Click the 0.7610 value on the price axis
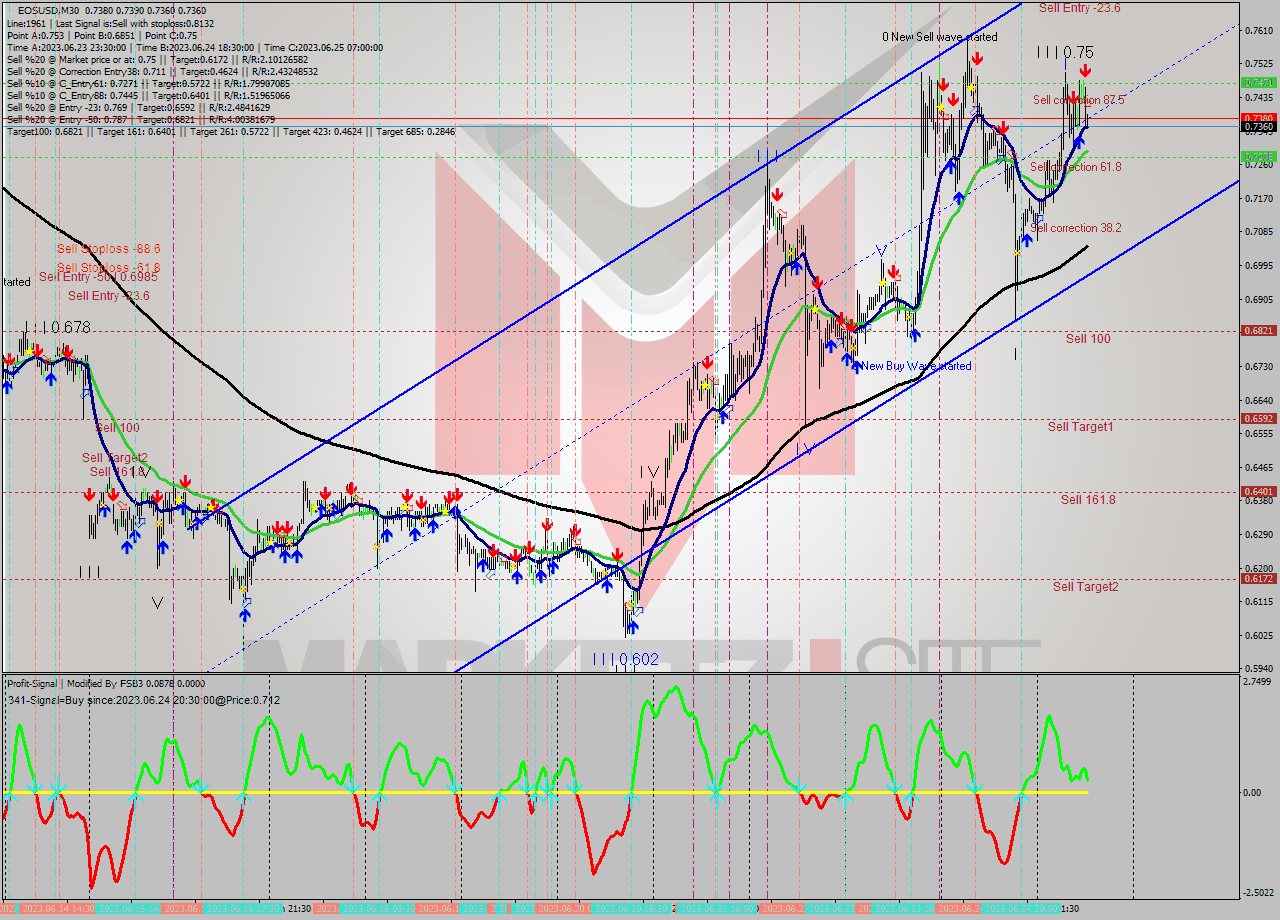Image resolution: width=1280 pixels, height=920 pixels. pyautogui.click(x=1257, y=30)
